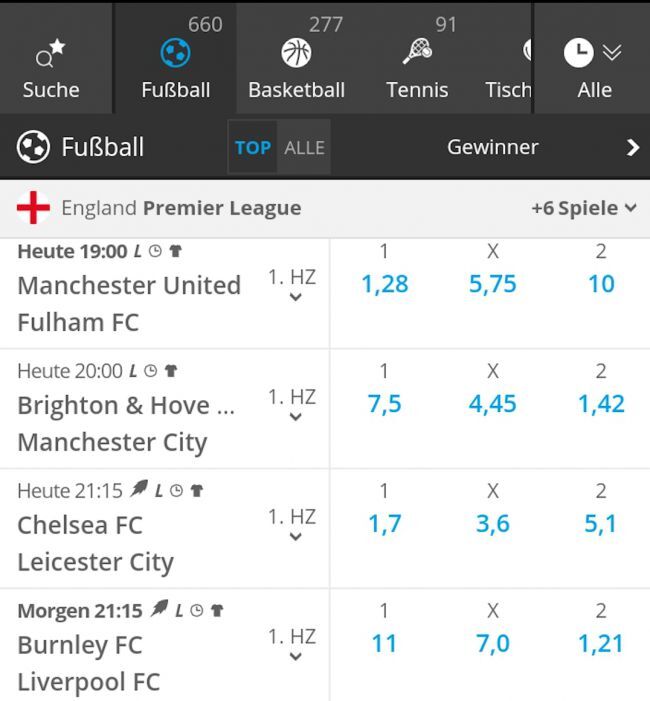Click the England flag icon
Screen dimensions: 650x701
tap(33, 208)
